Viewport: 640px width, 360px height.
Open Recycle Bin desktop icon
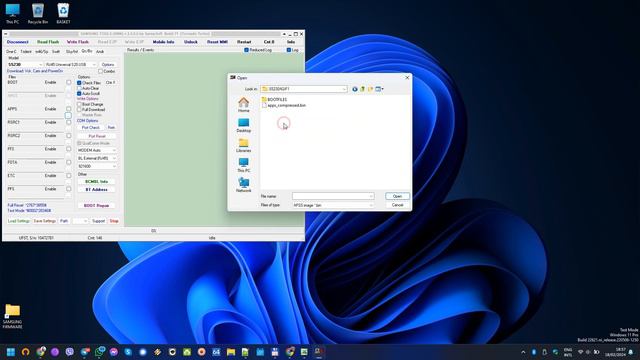[38, 13]
